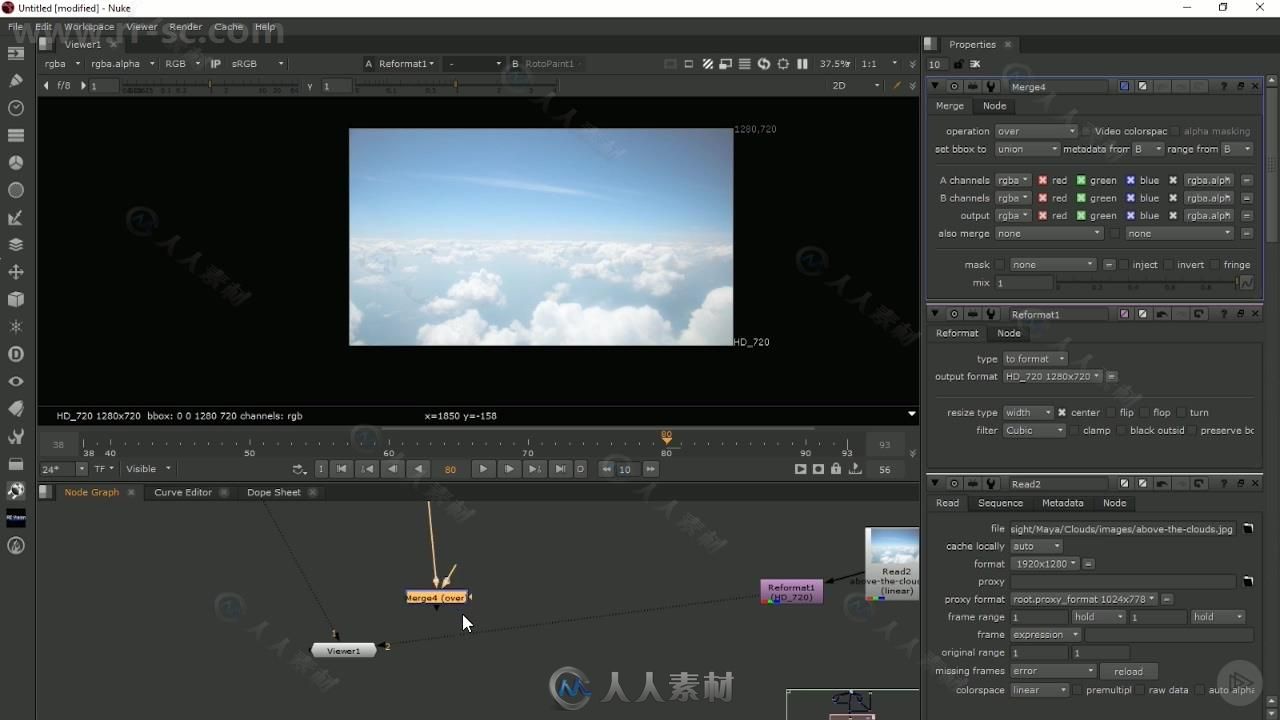Screen dimensions: 1280x720
Task: Open the filter Cubic dropdown
Action: pos(1034,430)
